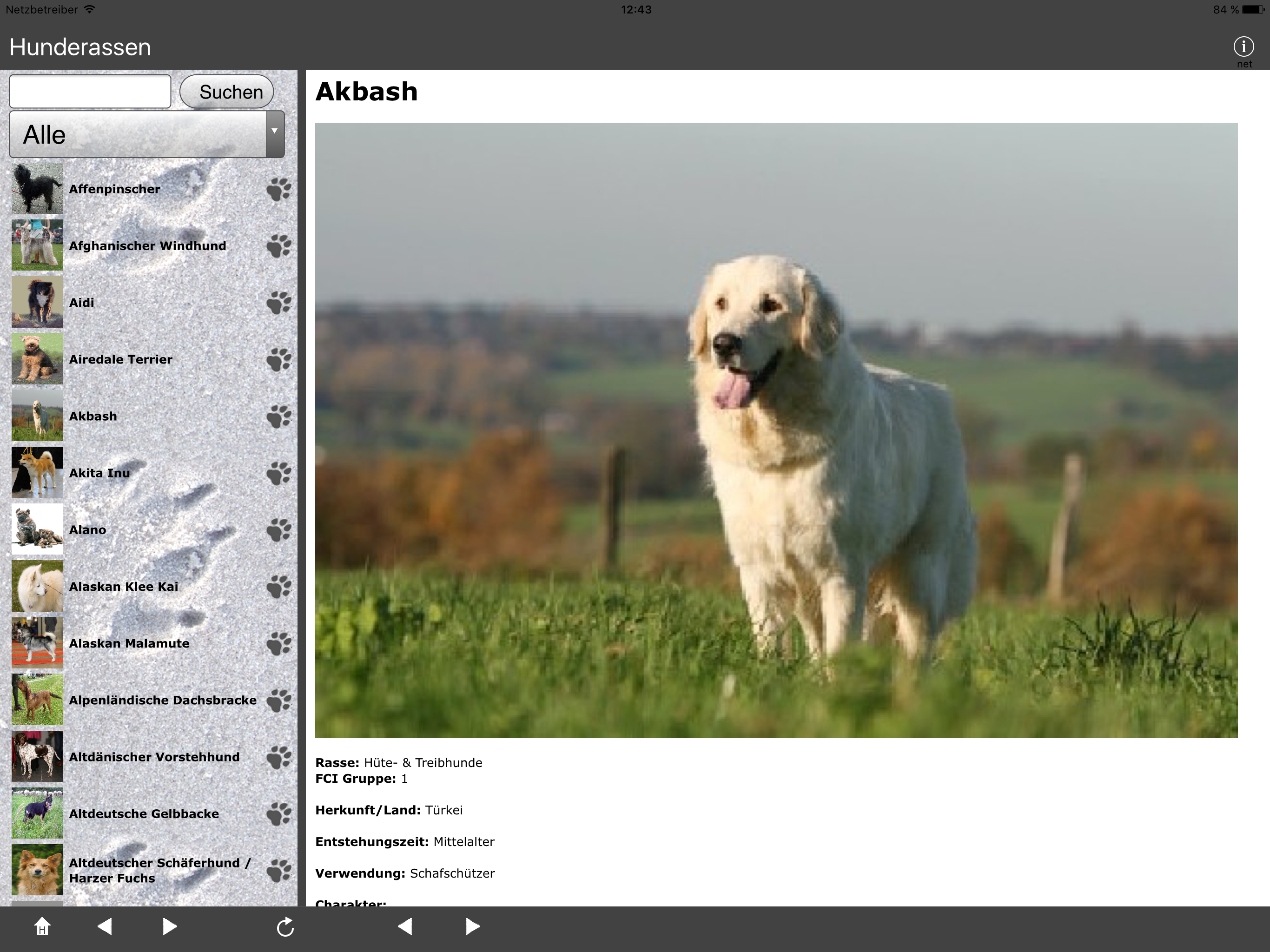The width and height of the screenshot is (1270, 952).
Task: Tap the large Akbash dog photo
Action: tap(776, 430)
